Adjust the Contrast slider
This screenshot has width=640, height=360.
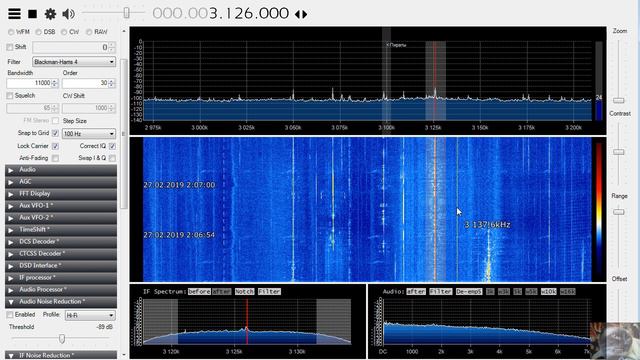(619, 152)
